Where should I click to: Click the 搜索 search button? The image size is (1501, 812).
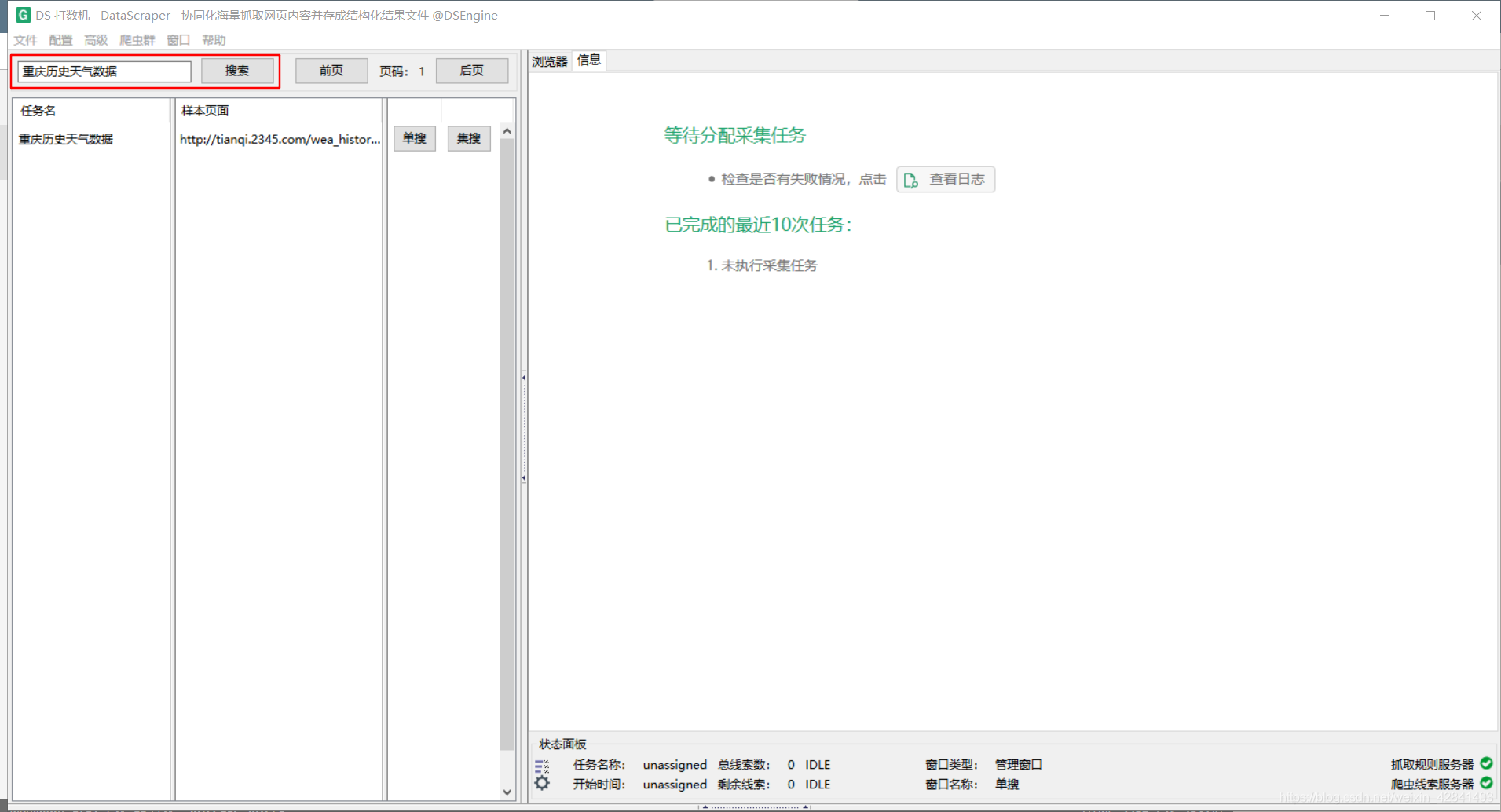coord(237,71)
